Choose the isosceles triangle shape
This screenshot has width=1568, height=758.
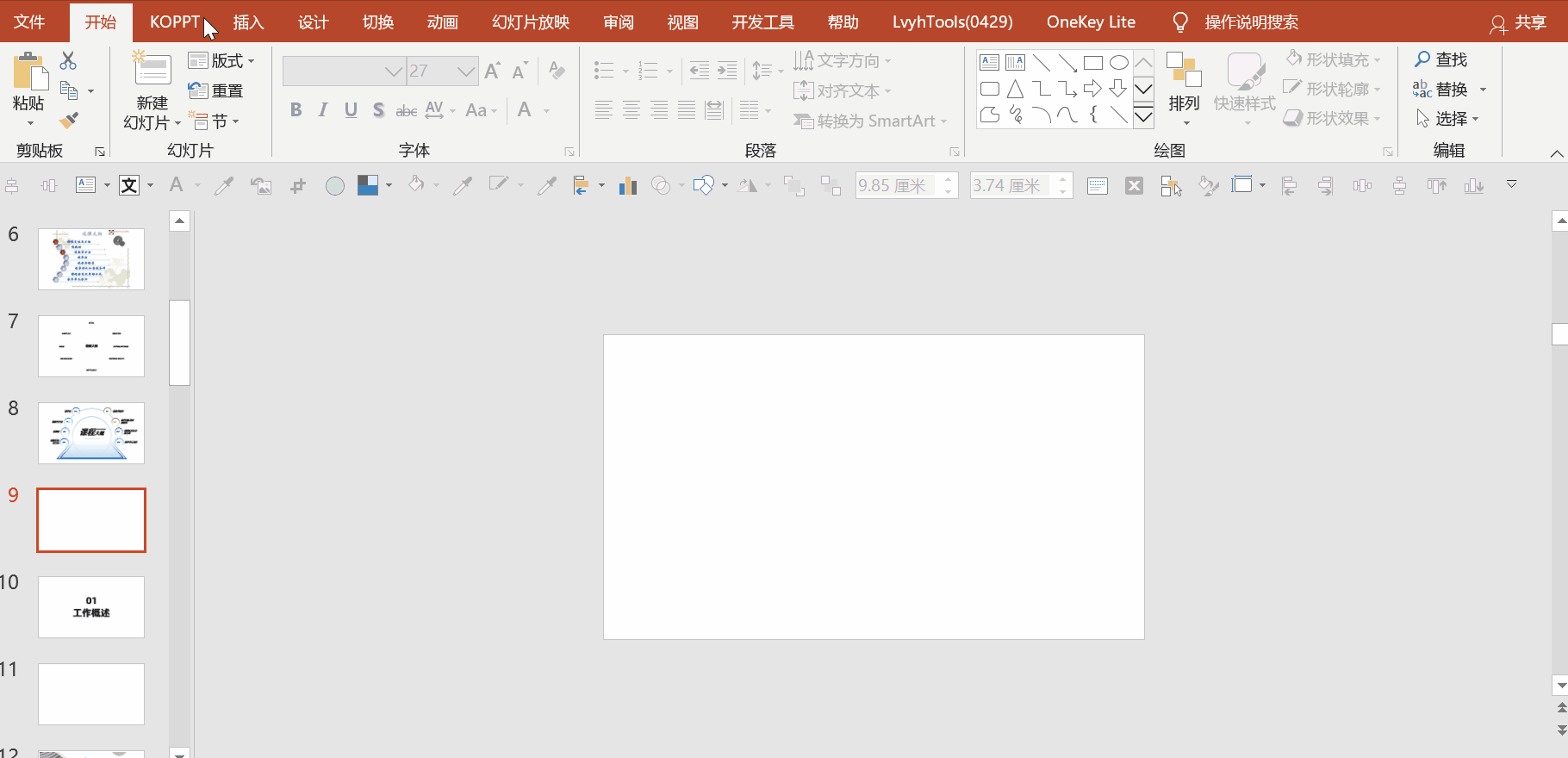coord(1016,89)
